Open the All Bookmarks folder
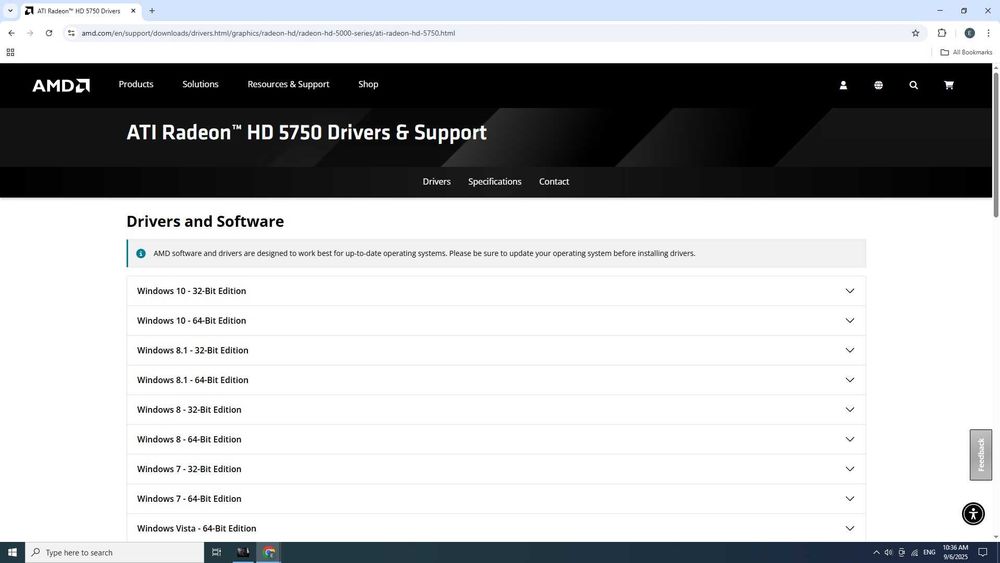 tap(966, 52)
